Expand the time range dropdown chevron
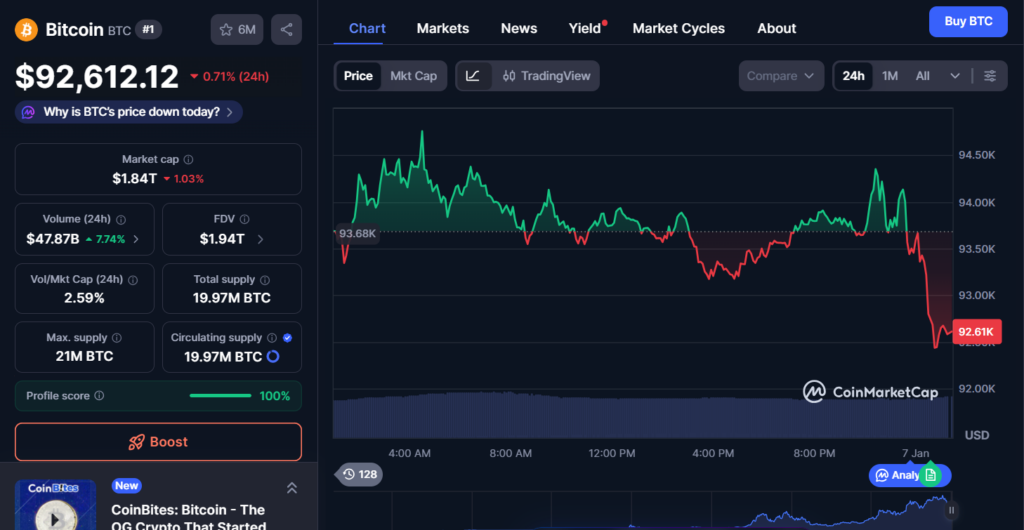The width and height of the screenshot is (1024, 530). pyautogui.click(x=955, y=76)
